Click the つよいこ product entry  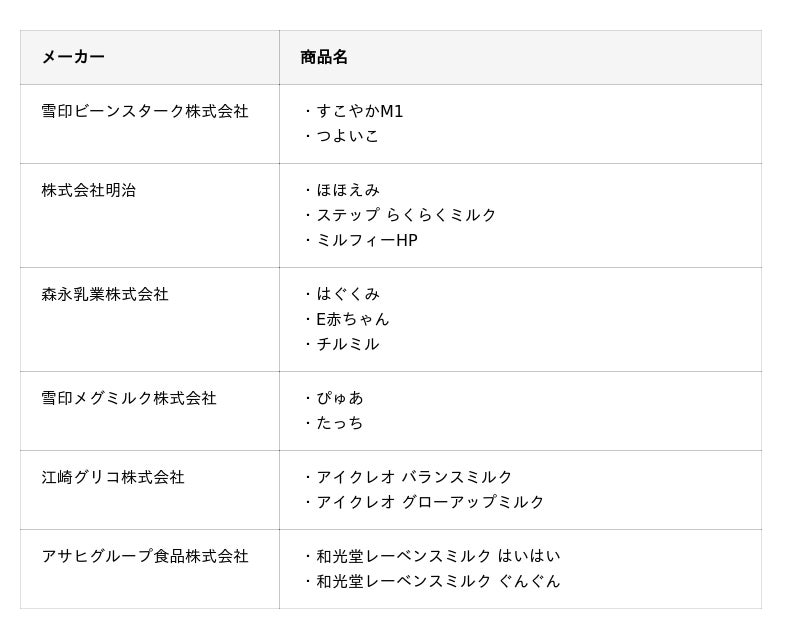tap(347, 136)
